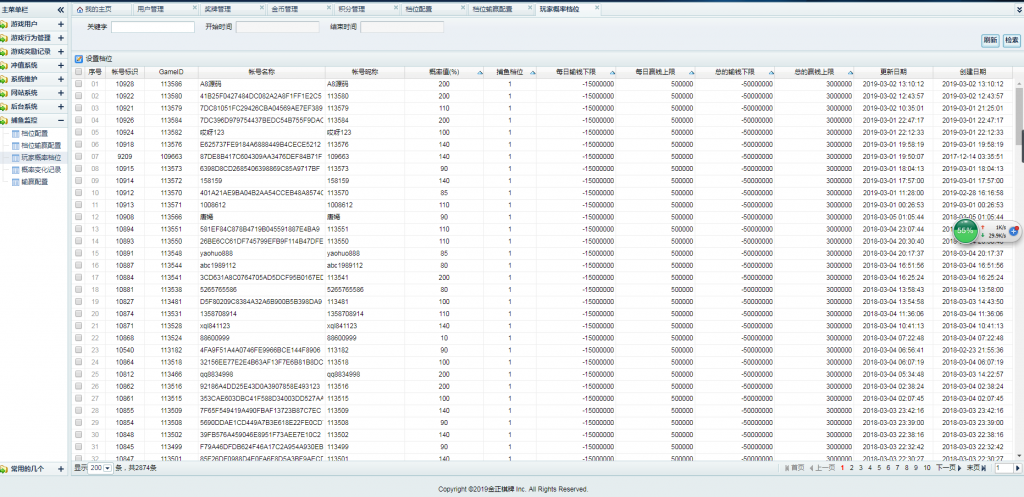The image size is (1024, 497).
Task: Toggle the select-all checkbox in table header
Action: 79,72
